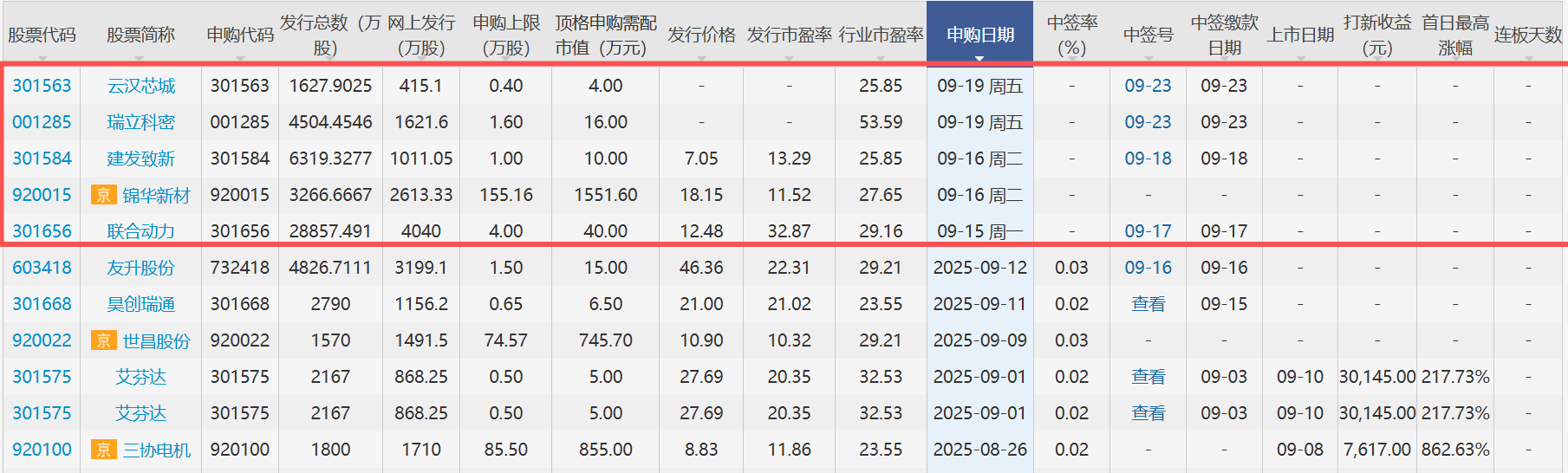Sort by the 申购代码 column header
The height and width of the screenshot is (473, 1568).
click(240, 35)
